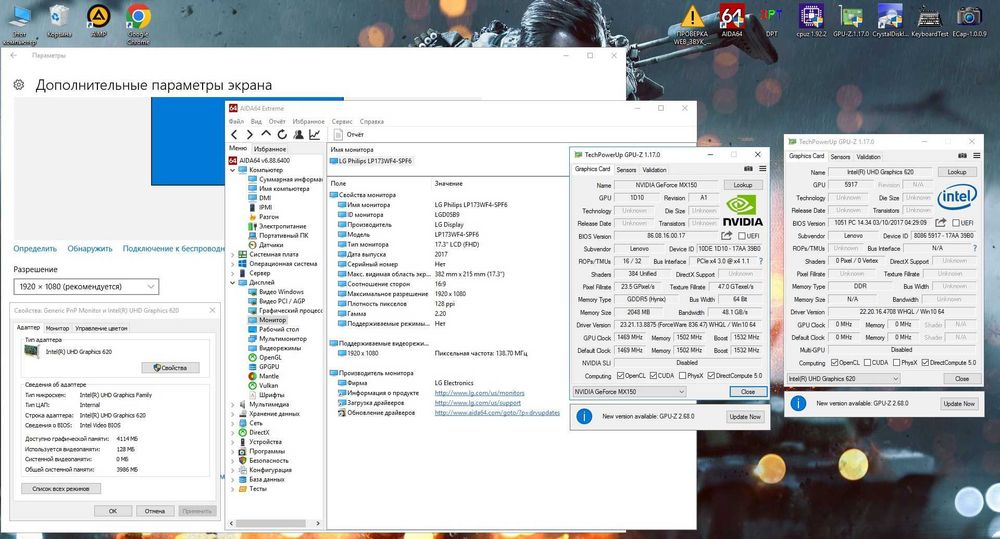Open the ECap desktop shortcut
Image resolution: width=1000 pixels, height=539 pixels.
click(969, 20)
